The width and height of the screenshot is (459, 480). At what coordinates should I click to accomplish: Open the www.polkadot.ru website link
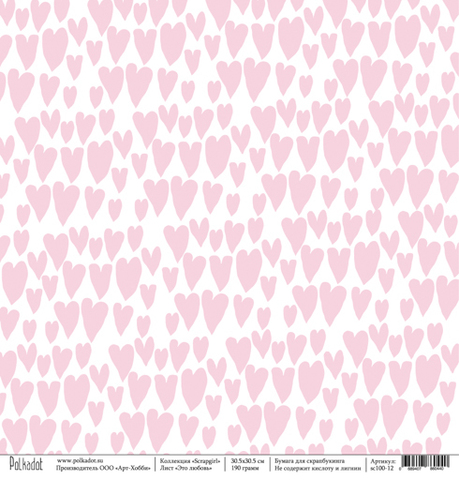coord(80,460)
